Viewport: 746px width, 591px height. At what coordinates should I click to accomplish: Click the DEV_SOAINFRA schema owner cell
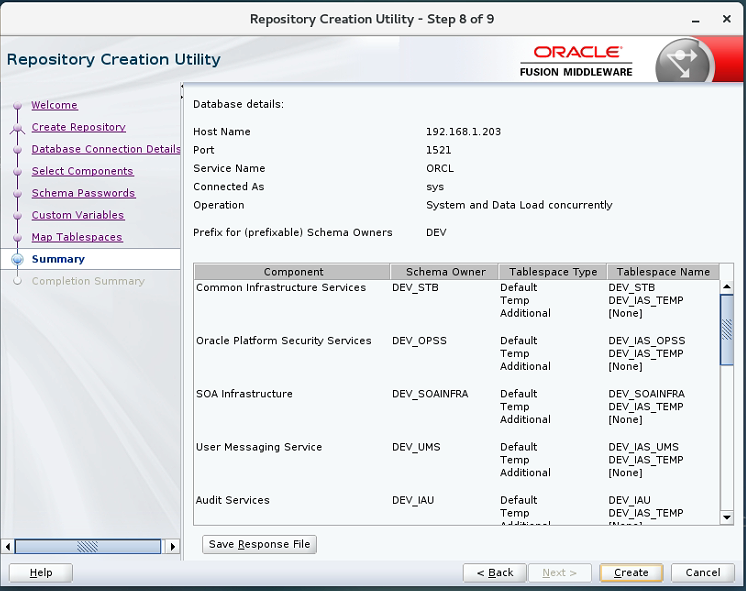430,394
